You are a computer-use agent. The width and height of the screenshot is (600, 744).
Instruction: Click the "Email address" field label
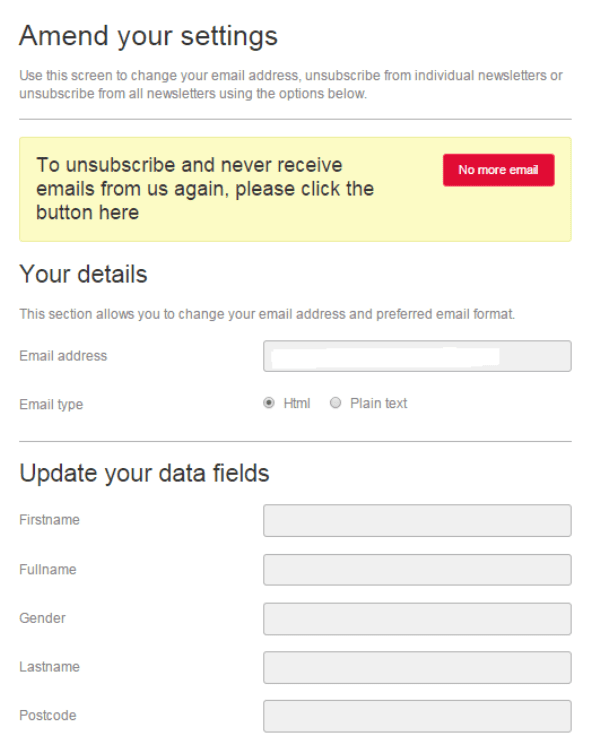tap(63, 356)
